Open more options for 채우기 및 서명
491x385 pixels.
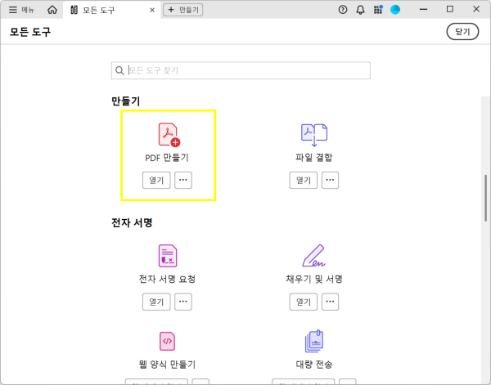pos(330,302)
